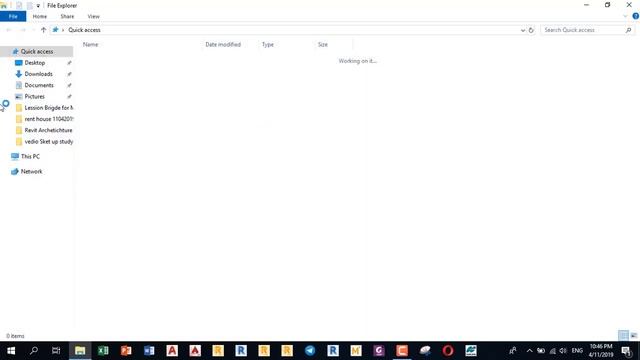Select This PC in navigation pane

click(30, 156)
